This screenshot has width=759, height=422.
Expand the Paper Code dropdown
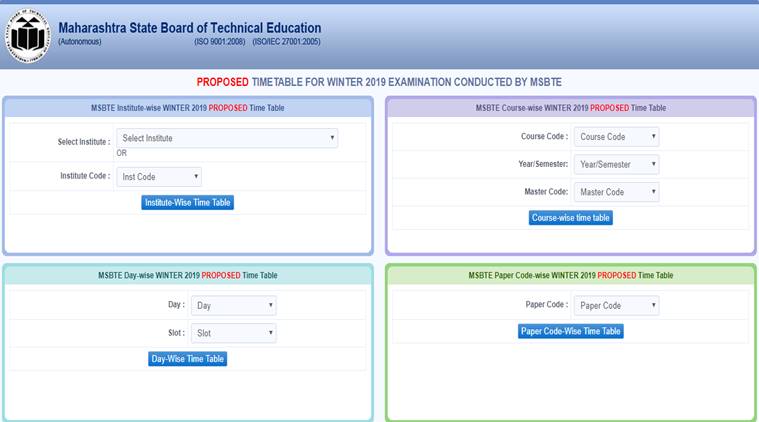616,306
